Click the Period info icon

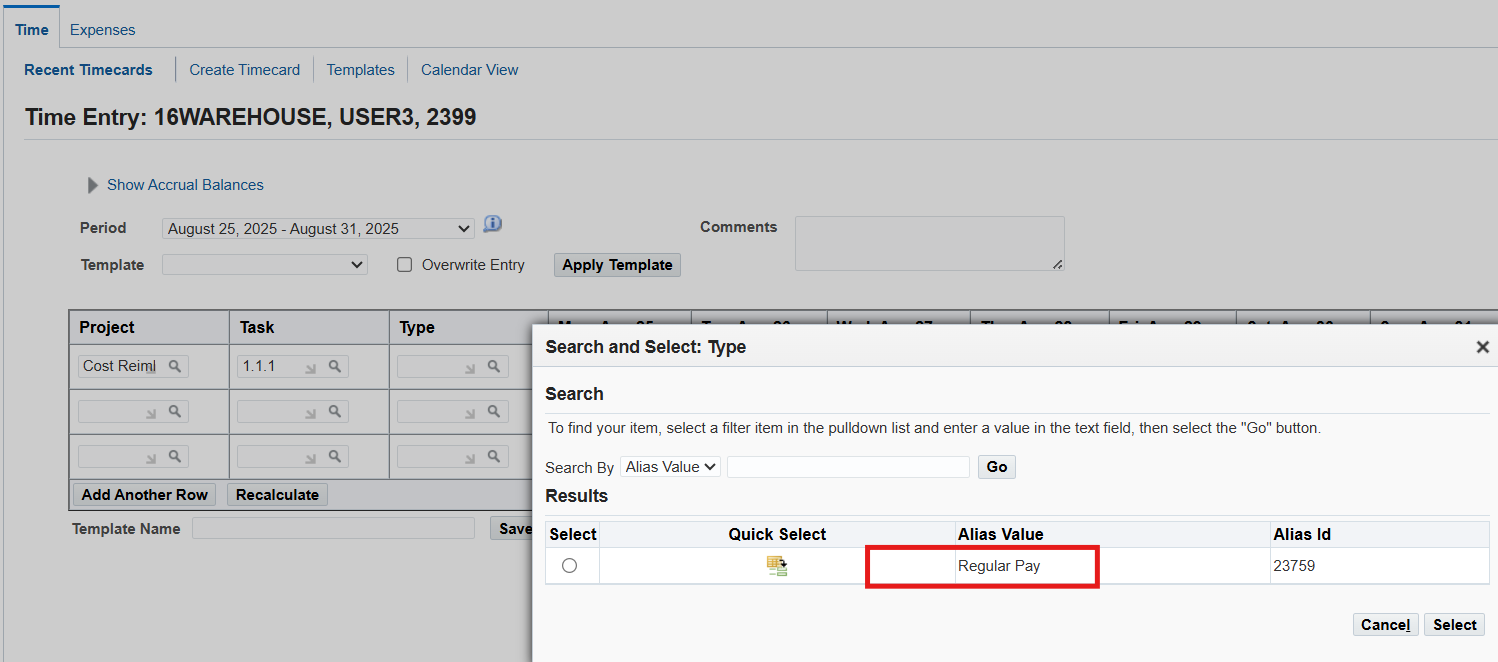tap(492, 224)
